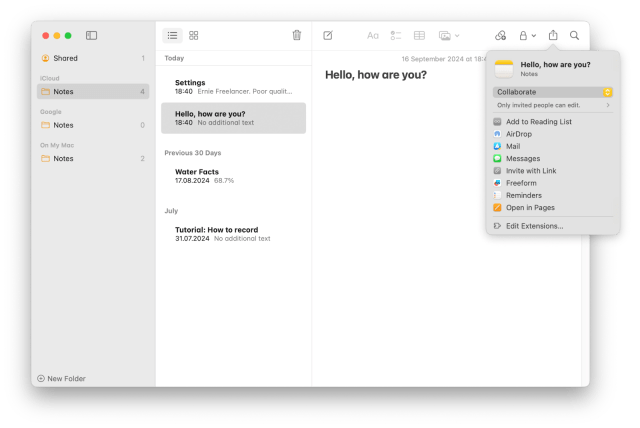Select 'Hello, how are you?' note in list

(x=233, y=118)
